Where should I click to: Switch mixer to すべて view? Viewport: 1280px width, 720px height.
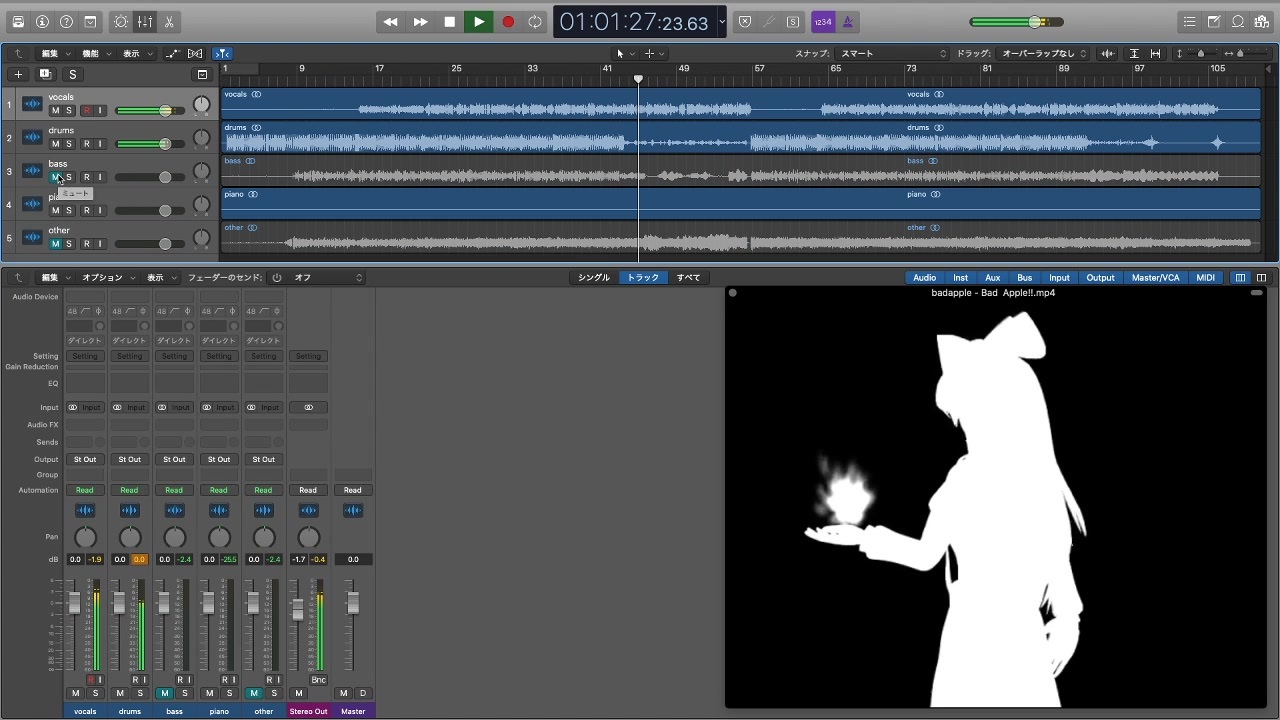(688, 277)
